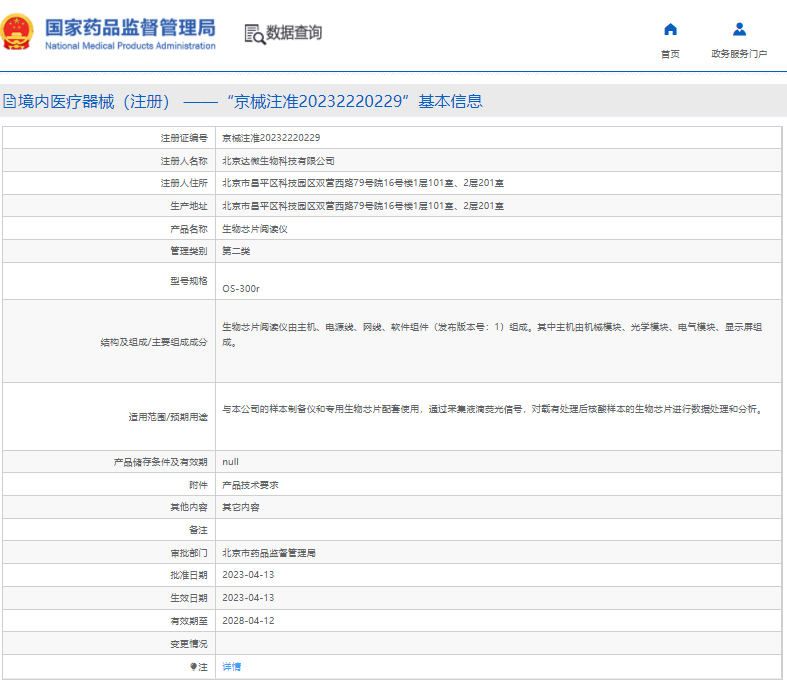787x685 pixels.
Task: Select management class 第二类
Action: coord(236,251)
